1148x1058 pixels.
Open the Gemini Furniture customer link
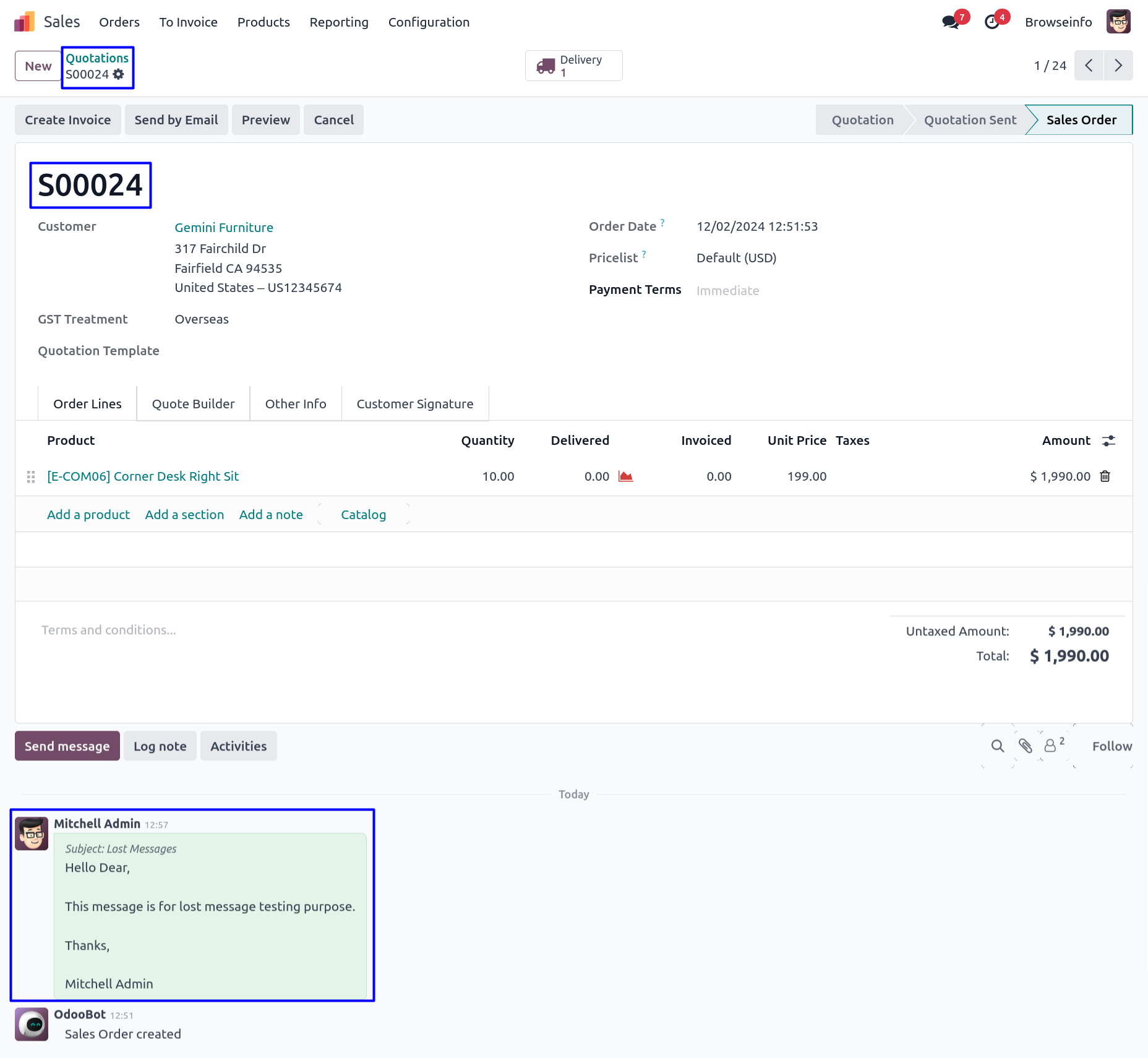click(224, 228)
